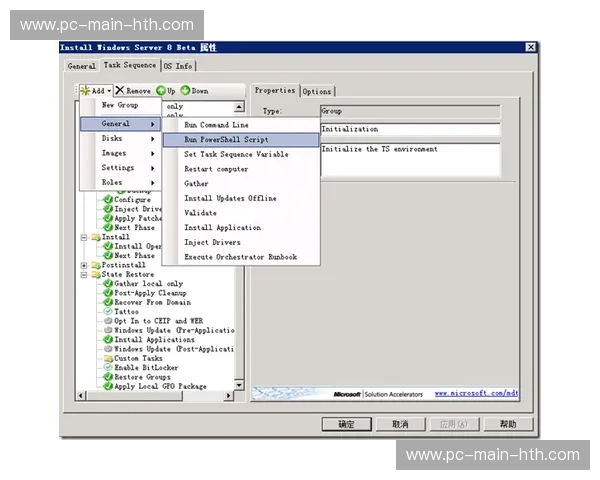This screenshot has width=600, height=480.
Task: Open the Properties tab
Action: point(275,90)
